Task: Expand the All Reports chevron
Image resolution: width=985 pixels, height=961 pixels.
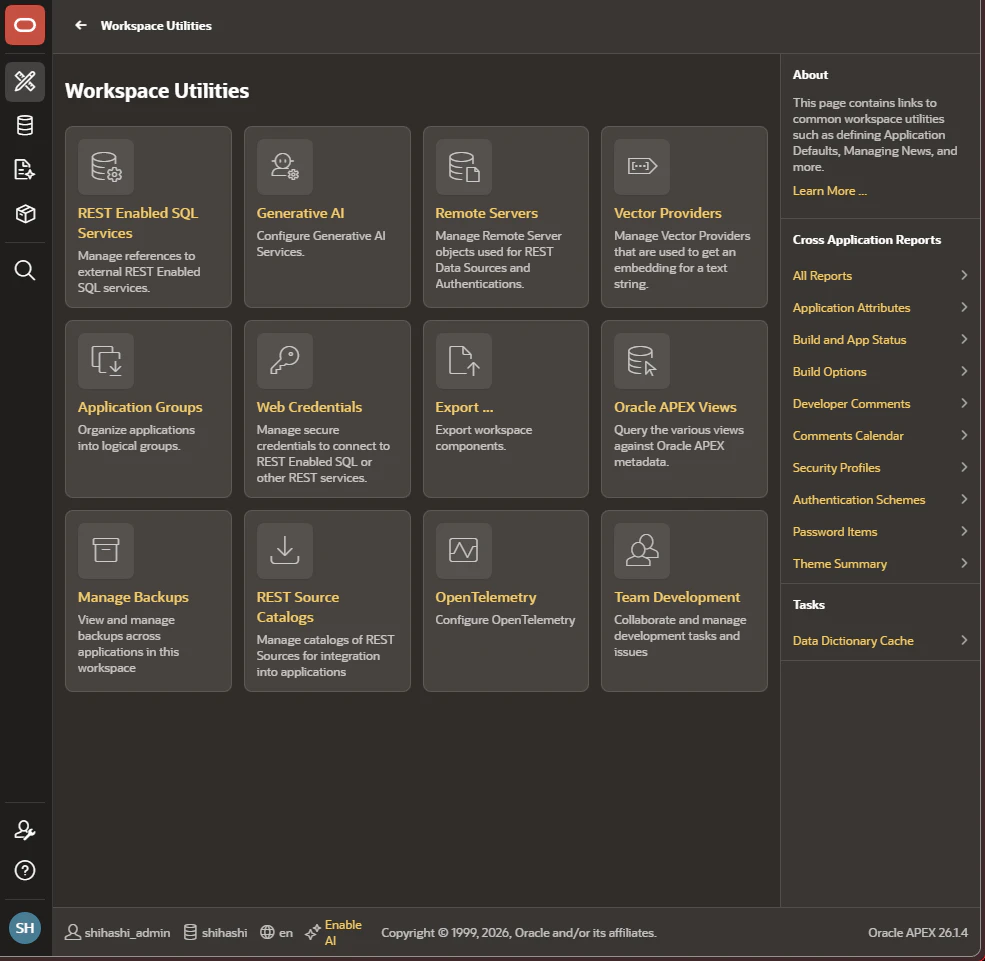Action: (x=964, y=275)
